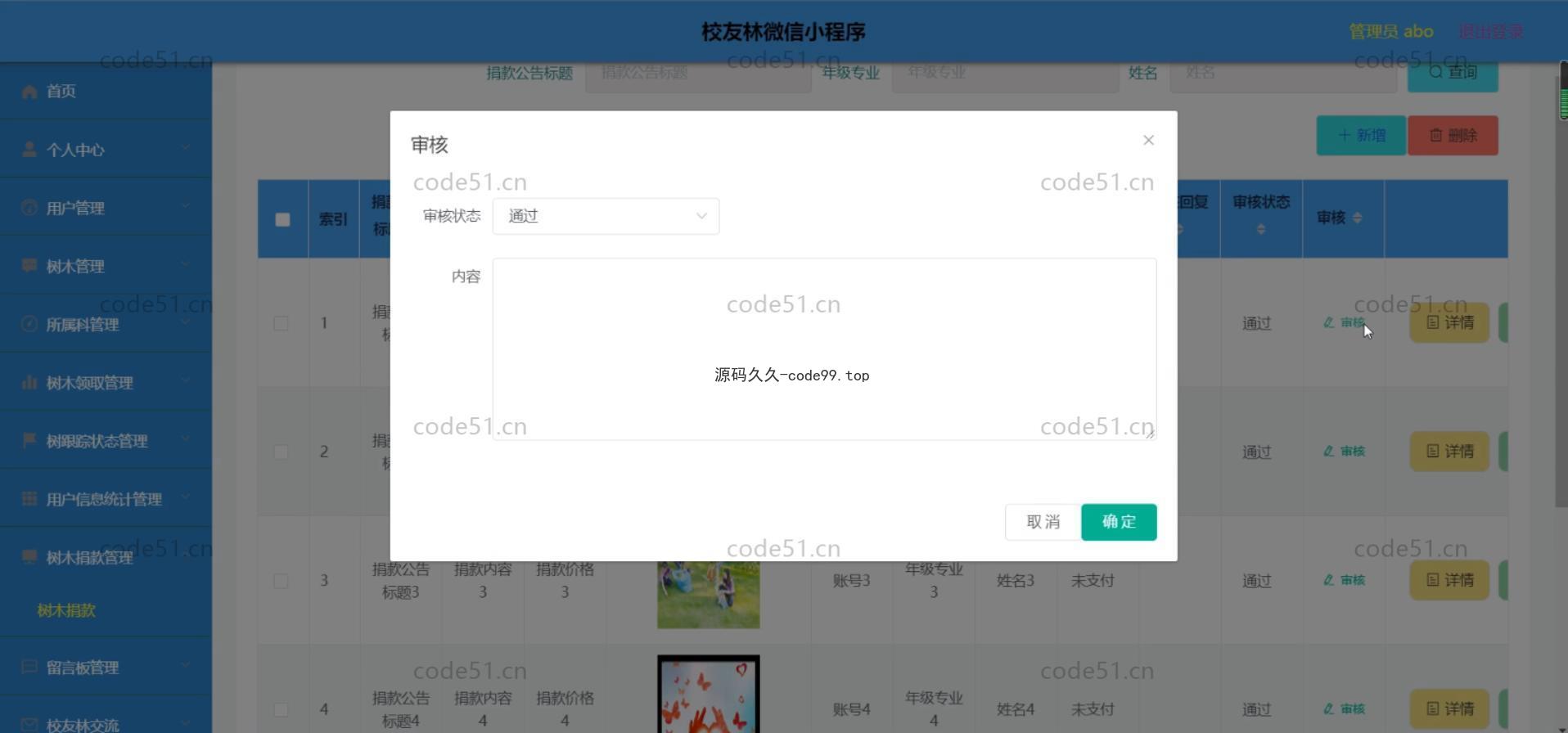Click the grid icon beside 用户信息统计管理

(x=29, y=498)
